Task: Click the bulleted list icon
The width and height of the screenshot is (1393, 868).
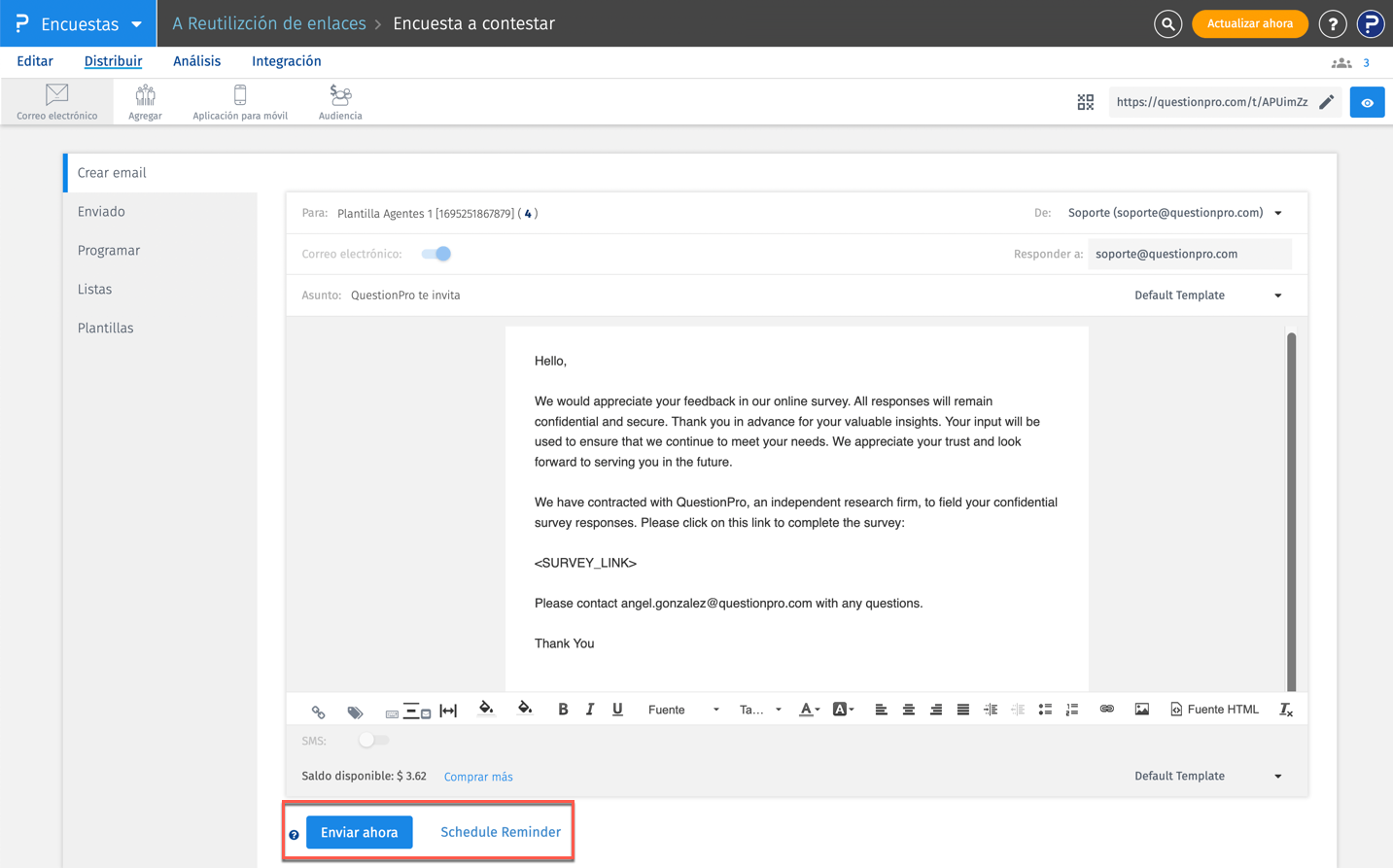Action: [x=1045, y=710]
